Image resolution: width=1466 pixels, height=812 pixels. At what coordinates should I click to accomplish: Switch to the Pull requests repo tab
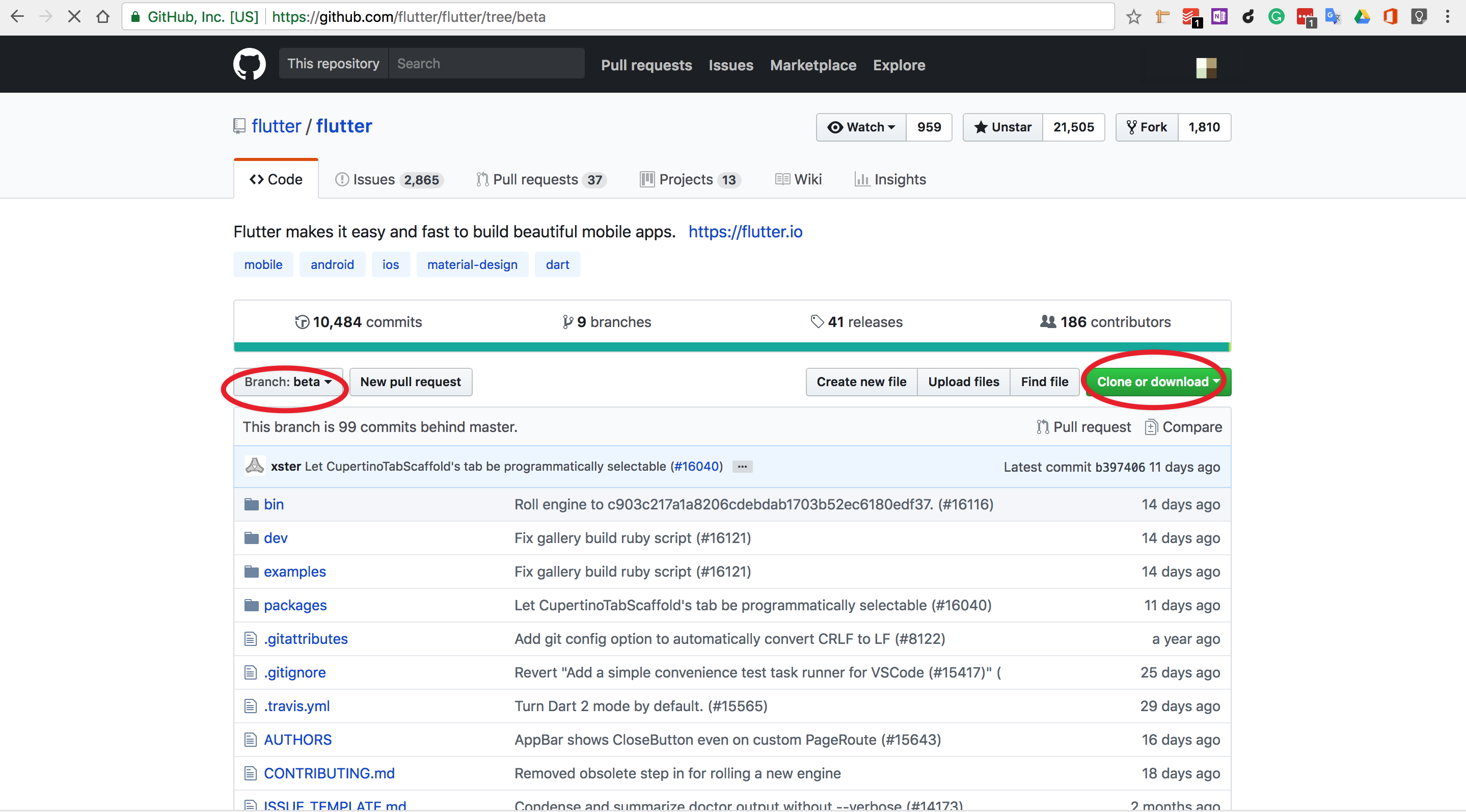coord(541,179)
